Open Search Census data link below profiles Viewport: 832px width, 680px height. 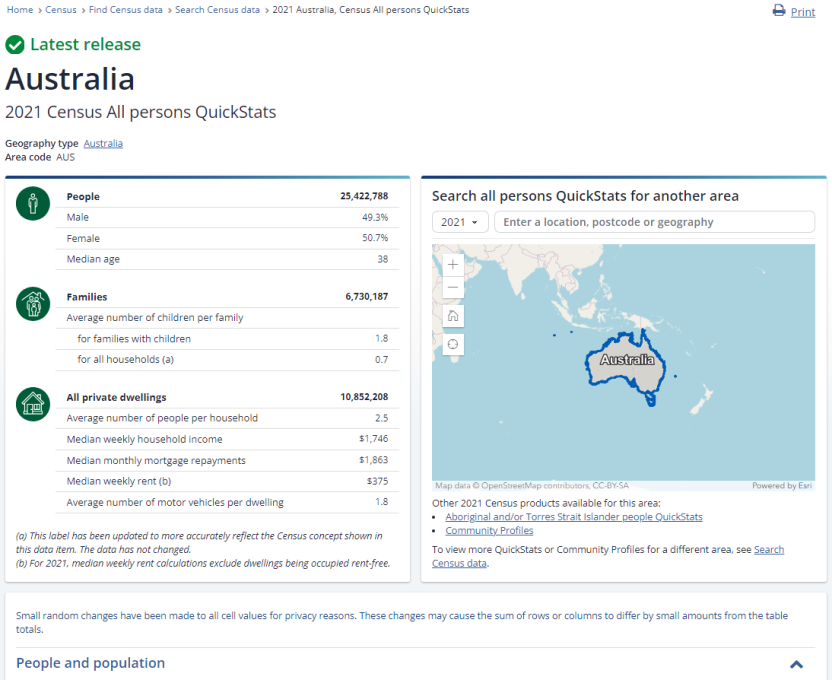pyautogui.click(x=769, y=549)
